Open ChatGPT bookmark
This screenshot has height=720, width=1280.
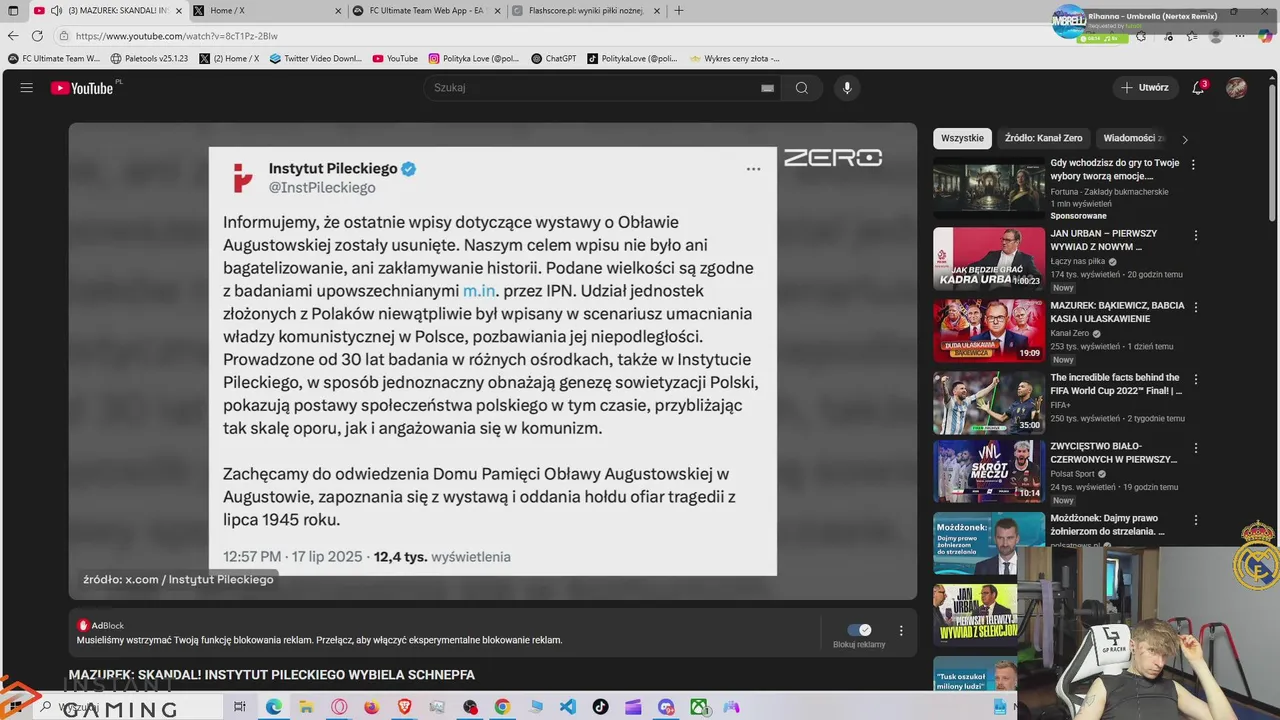[554, 58]
